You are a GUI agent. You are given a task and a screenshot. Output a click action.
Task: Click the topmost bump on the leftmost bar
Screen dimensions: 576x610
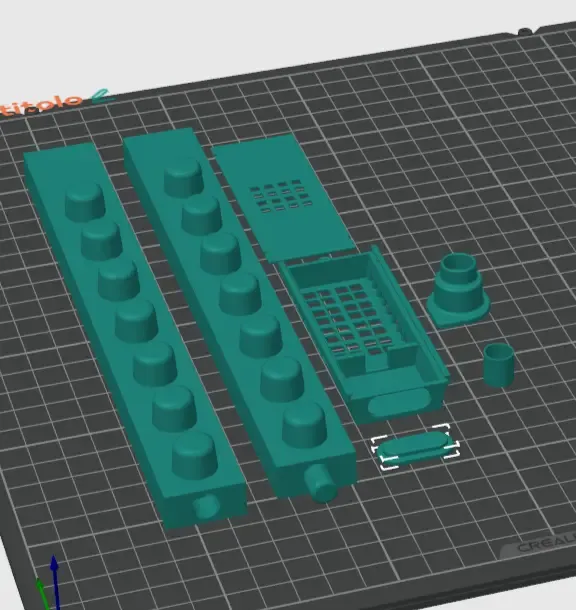(85, 202)
